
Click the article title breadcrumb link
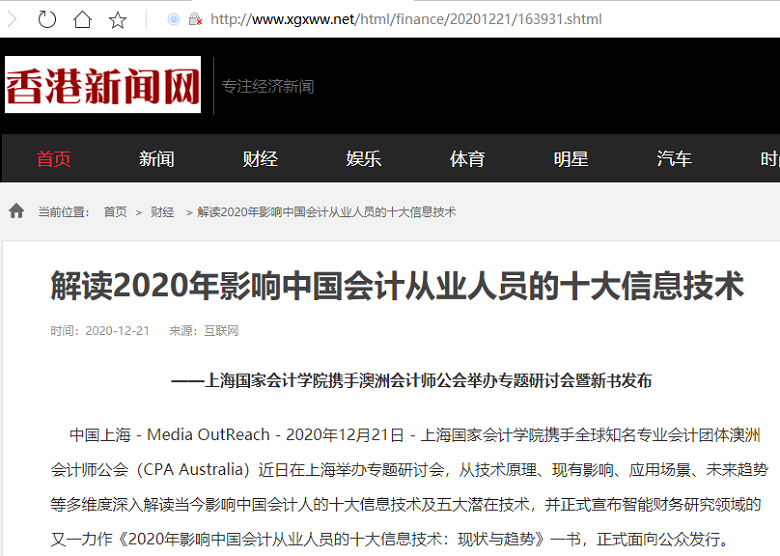[x=326, y=212]
